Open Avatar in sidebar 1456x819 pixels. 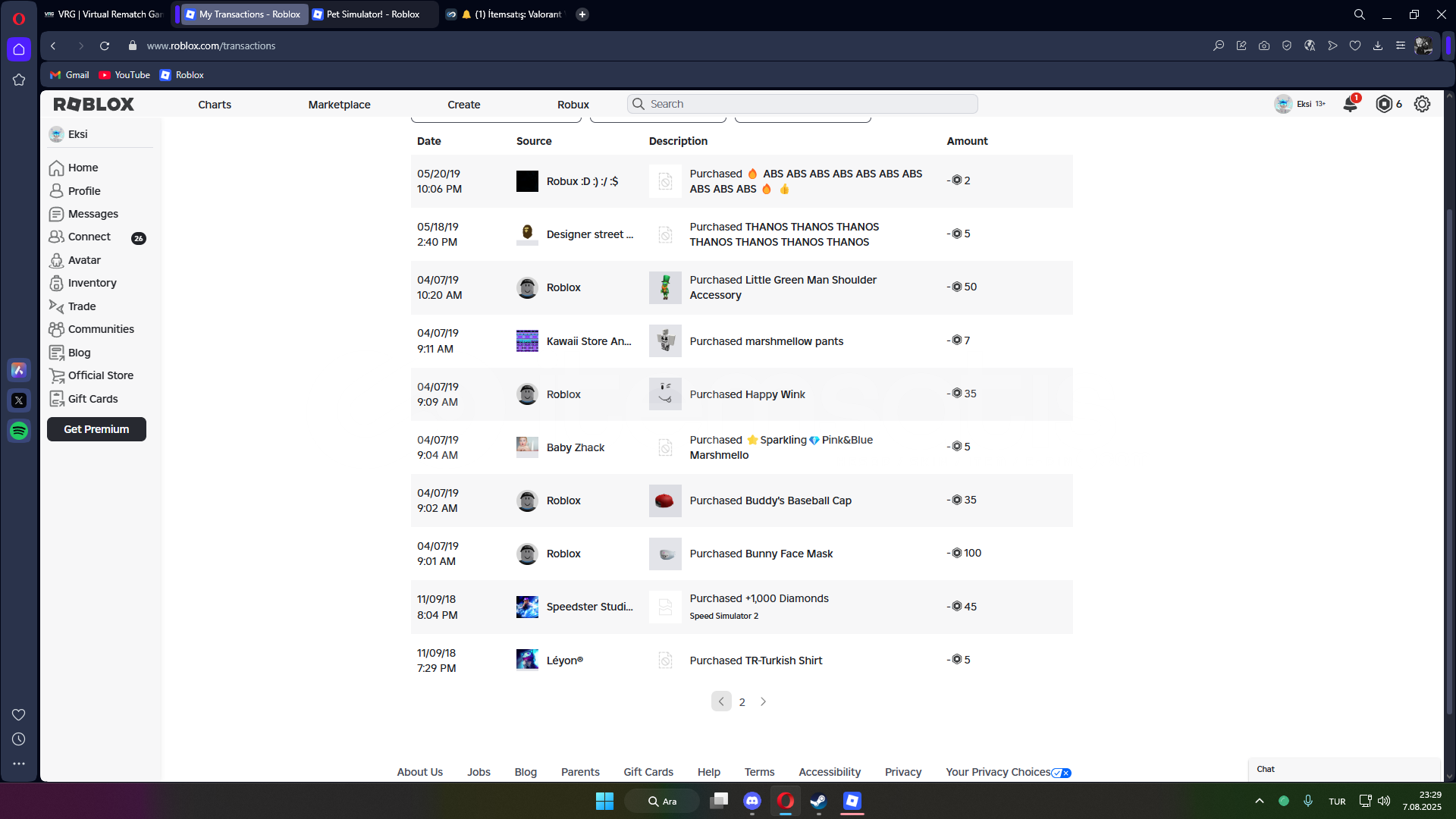click(74, 260)
